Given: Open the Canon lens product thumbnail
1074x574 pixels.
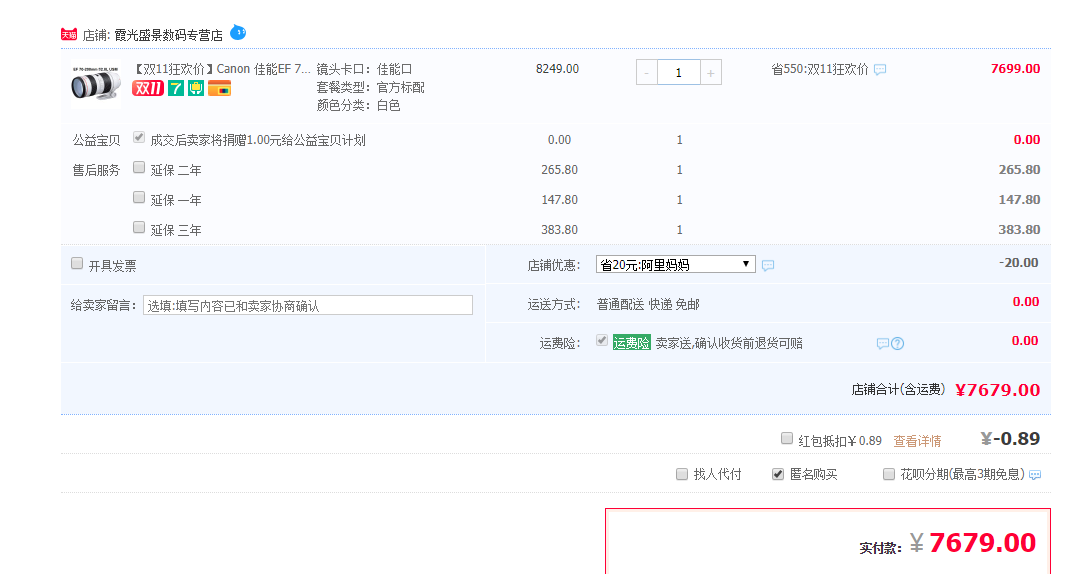Looking at the screenshot, I should (x=96, y=86).
